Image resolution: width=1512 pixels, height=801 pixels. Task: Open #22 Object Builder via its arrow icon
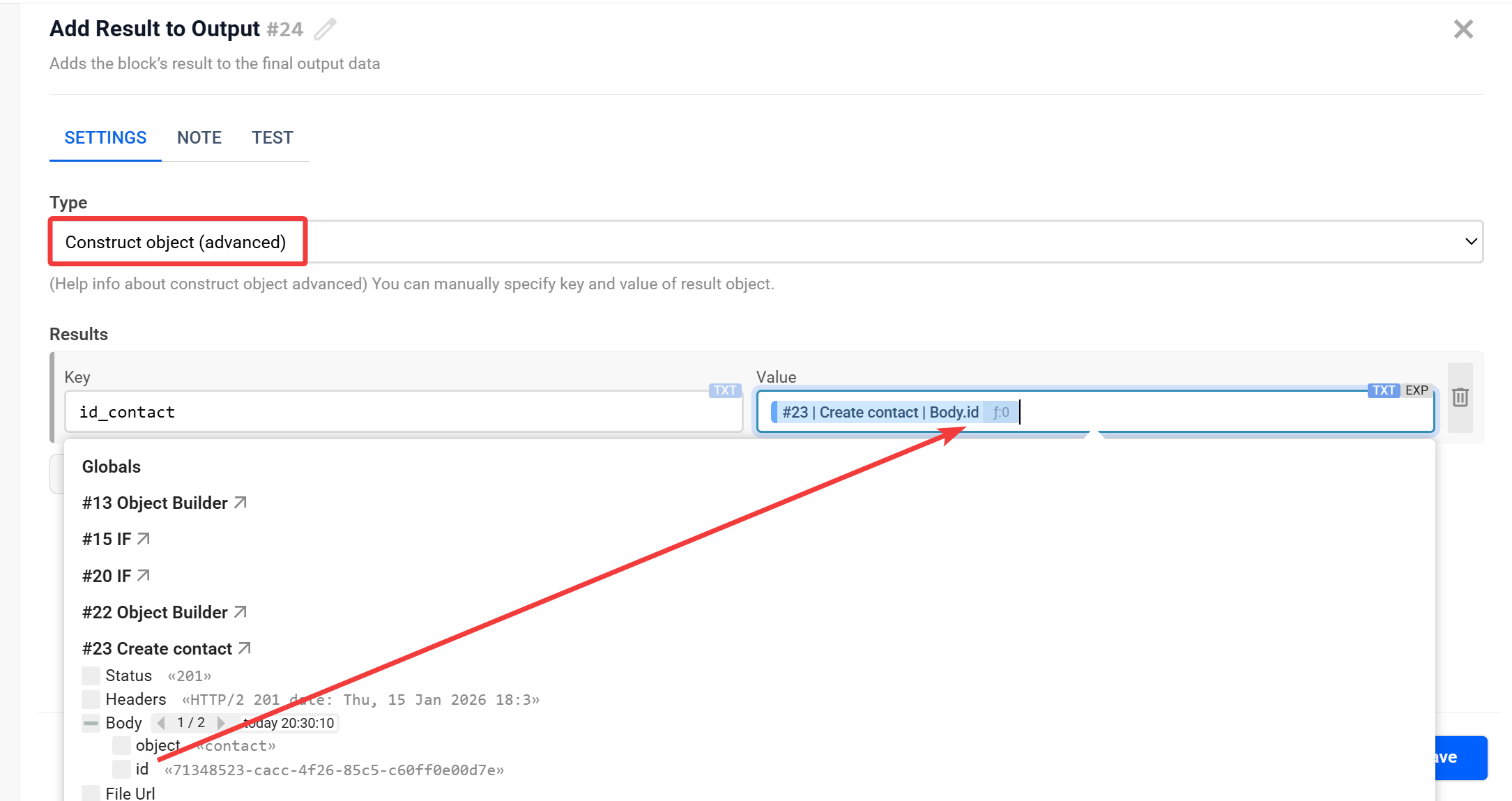[x=240, y=611]
